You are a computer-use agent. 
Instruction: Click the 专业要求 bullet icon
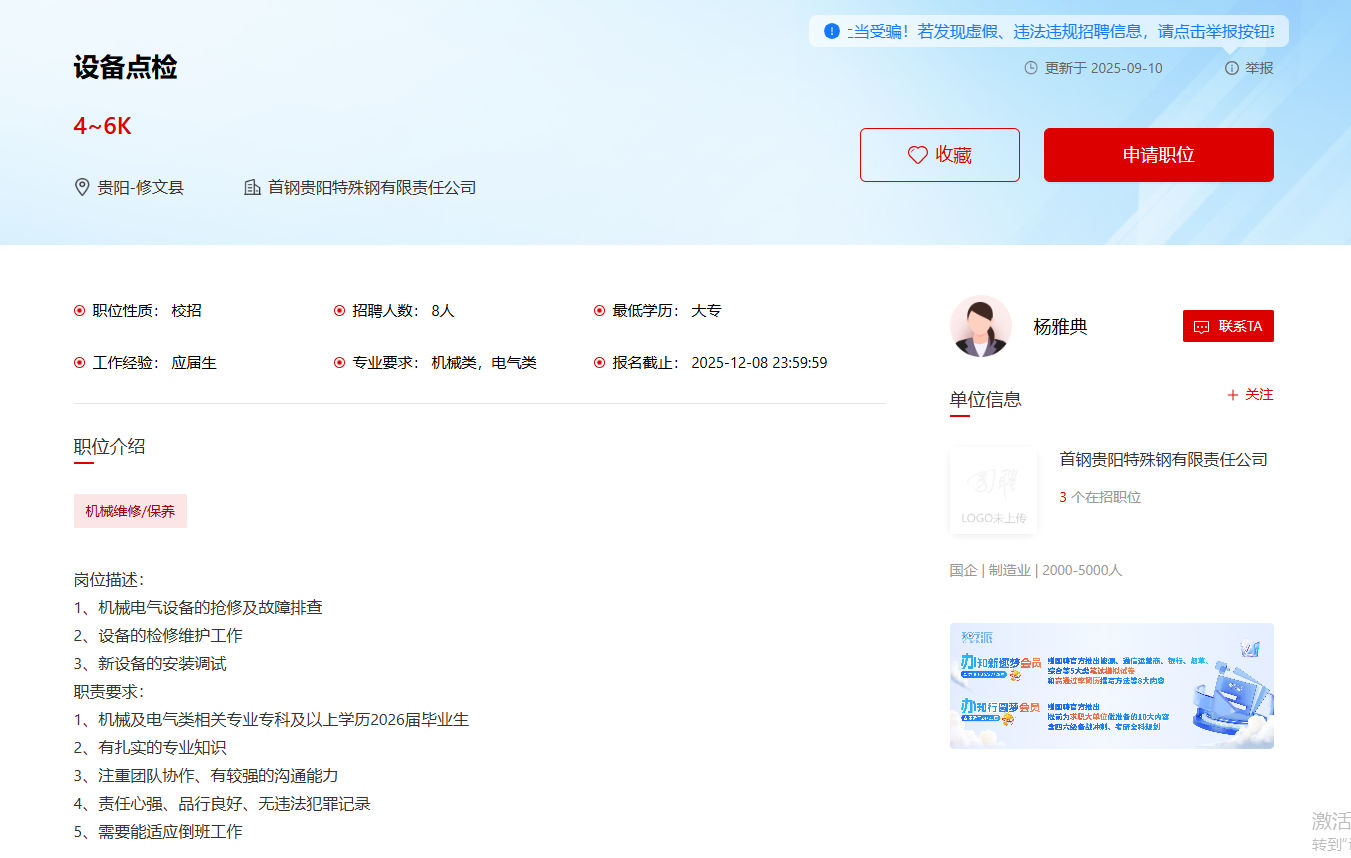(339, 363)
